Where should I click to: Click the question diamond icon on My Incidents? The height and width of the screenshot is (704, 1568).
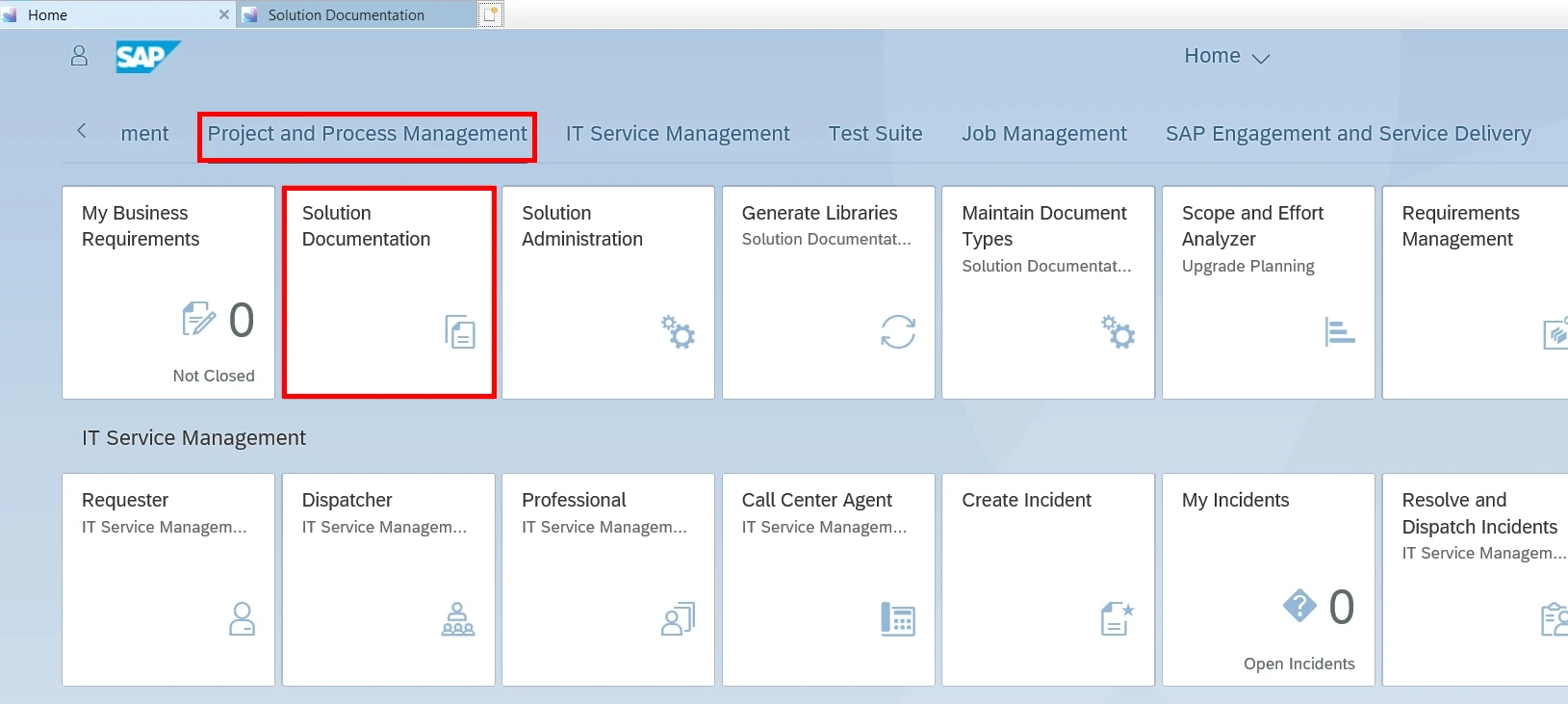coord(1299,606)
